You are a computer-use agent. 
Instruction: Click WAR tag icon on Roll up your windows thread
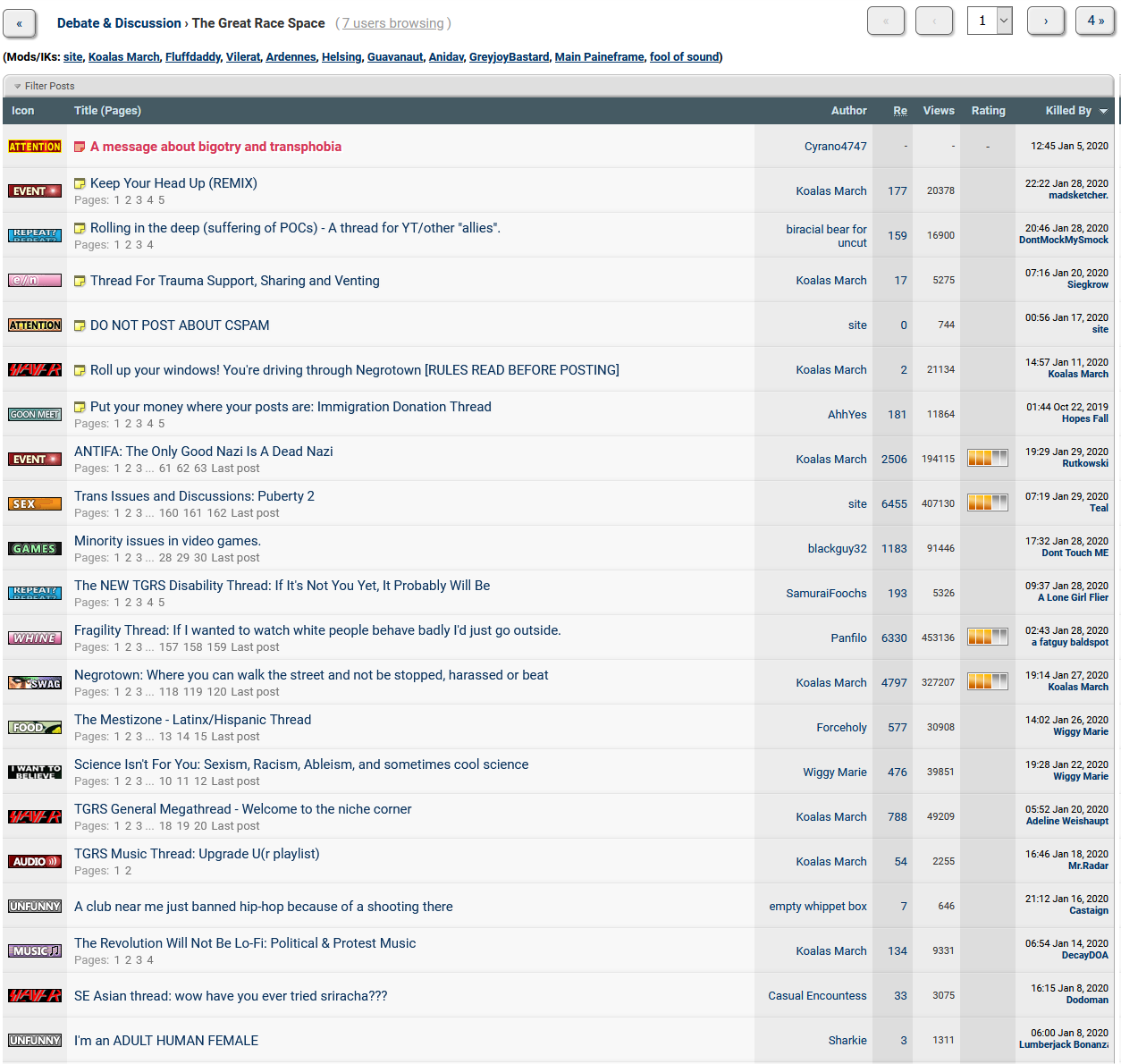point(35,370)
